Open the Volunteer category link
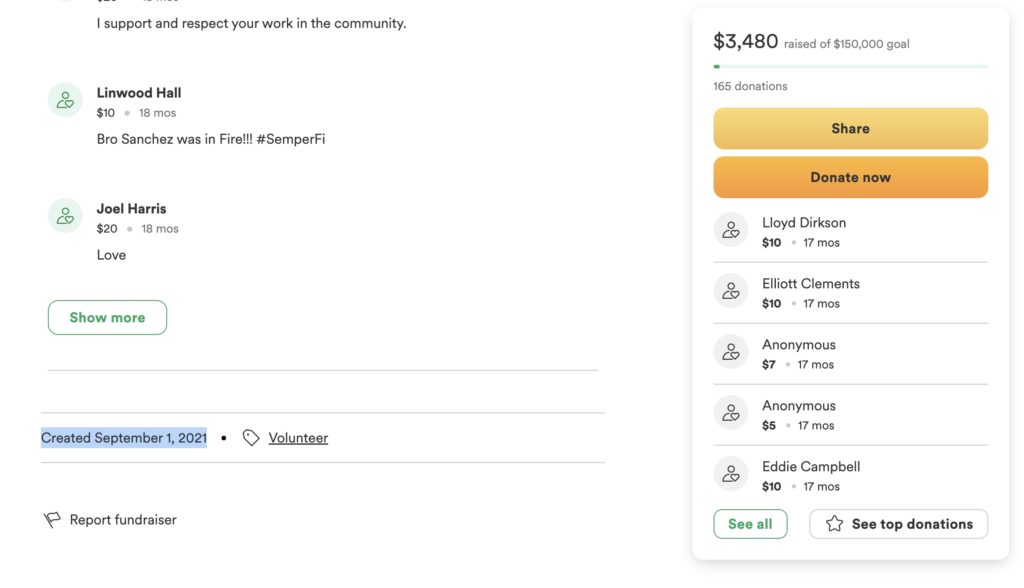 [x=298, y=438]
